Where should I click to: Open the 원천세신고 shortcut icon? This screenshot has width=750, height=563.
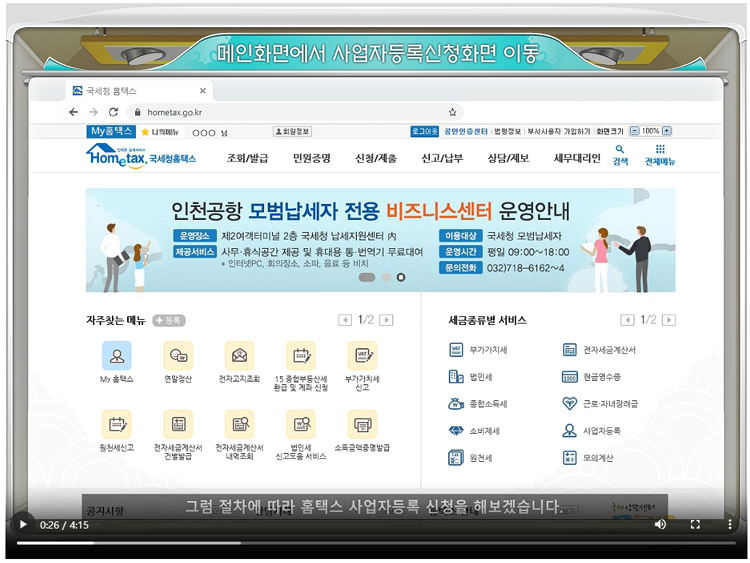117,424
